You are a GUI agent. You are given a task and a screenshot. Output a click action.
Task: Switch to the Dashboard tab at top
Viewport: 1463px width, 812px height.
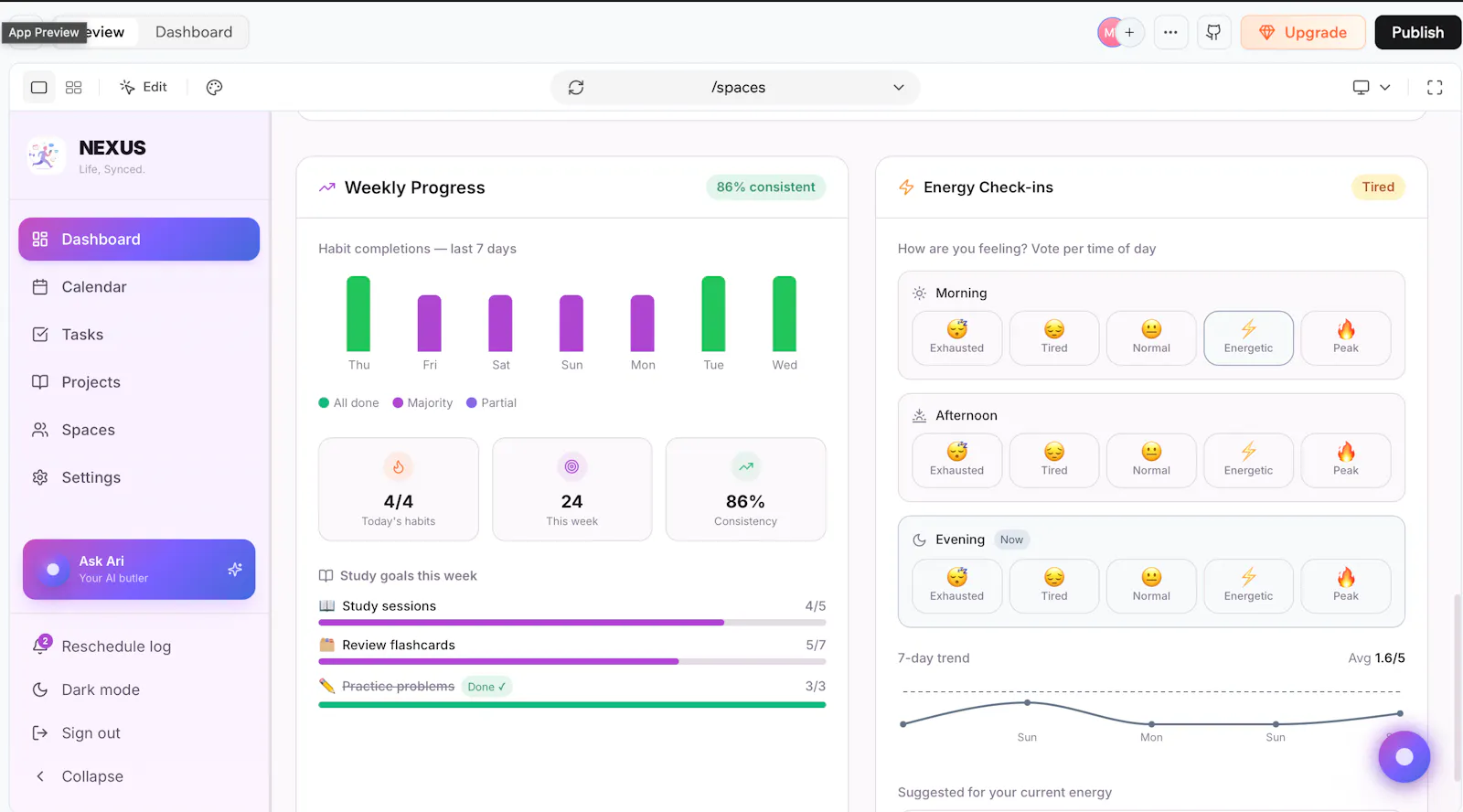point(194,32)
